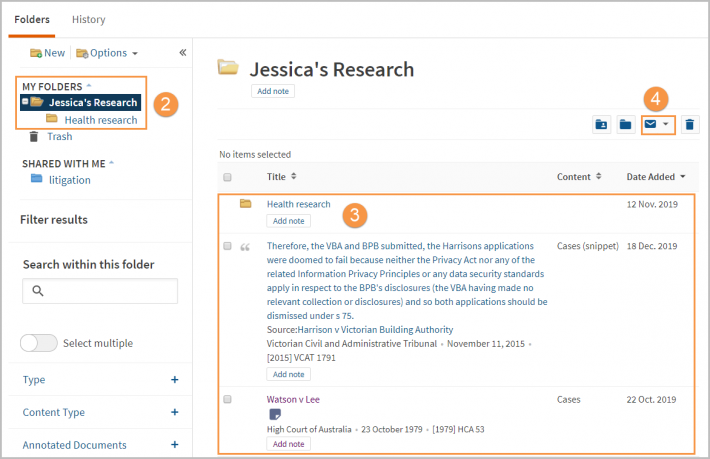The height and width of the screenshot is (459, 710).
Task: Click the Source: Harrison v Victorian Building Authority text
Action: click(360, 330)
